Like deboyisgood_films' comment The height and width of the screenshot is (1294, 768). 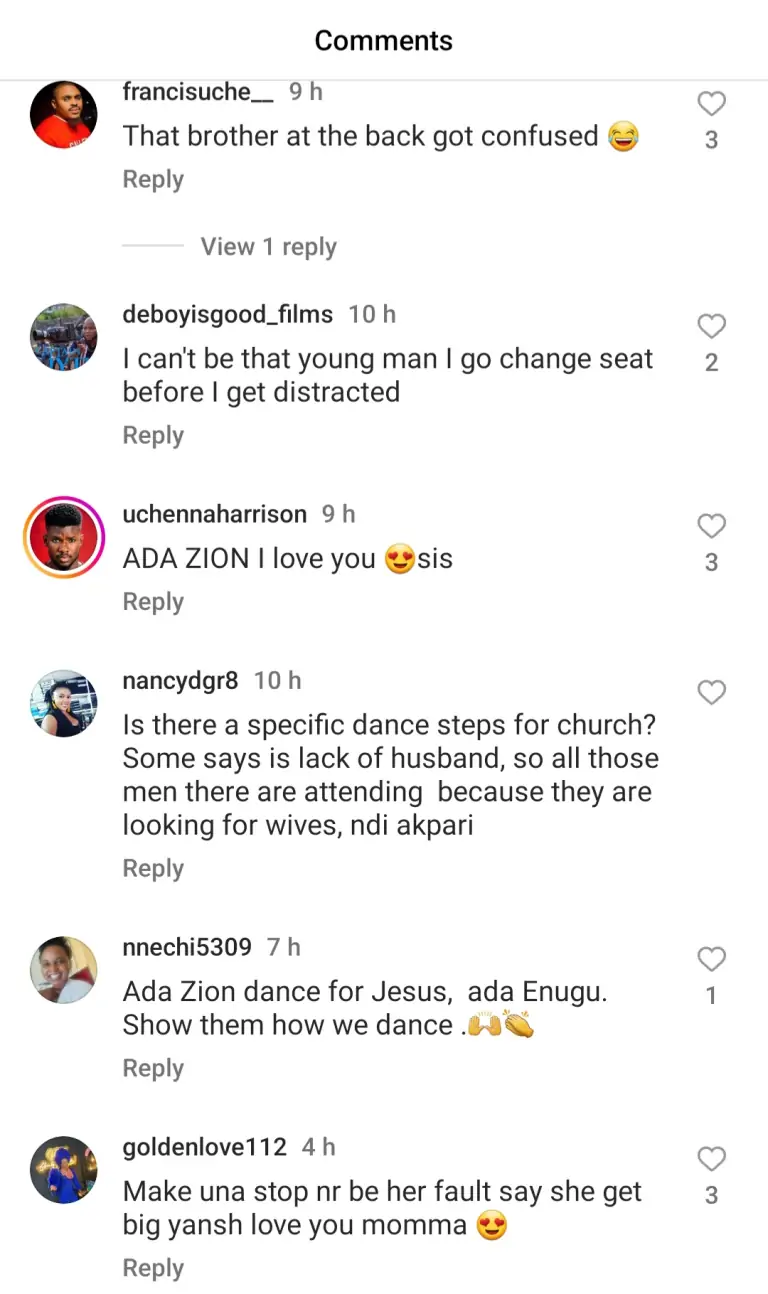[711, 327]
